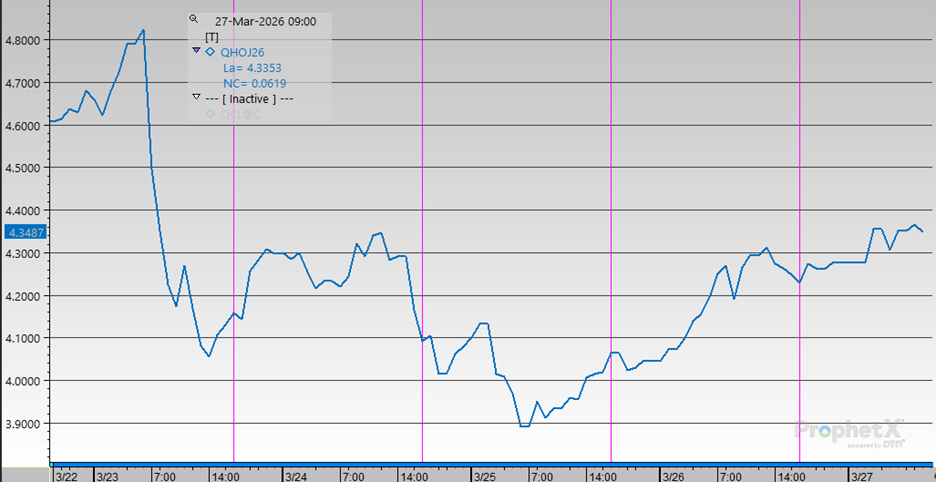
Task: Click the QHOJ26 blue diamond marker
Action: coord(210,51)
